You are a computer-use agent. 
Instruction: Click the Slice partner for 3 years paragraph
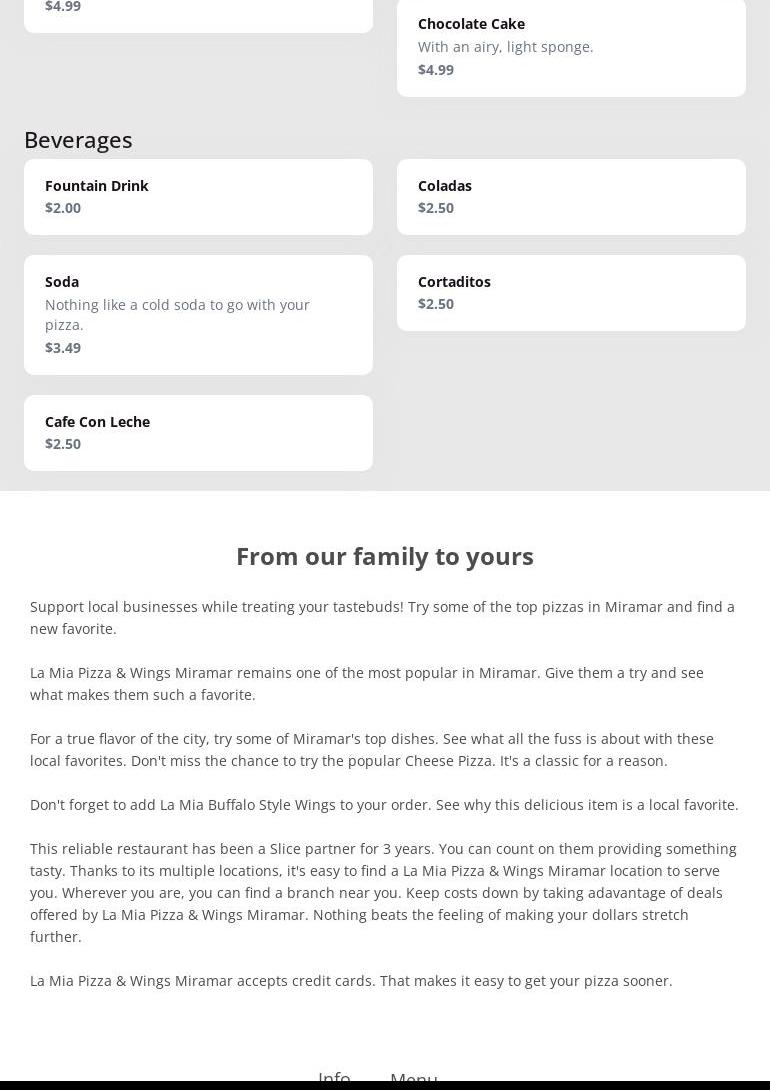click(383, 892)
